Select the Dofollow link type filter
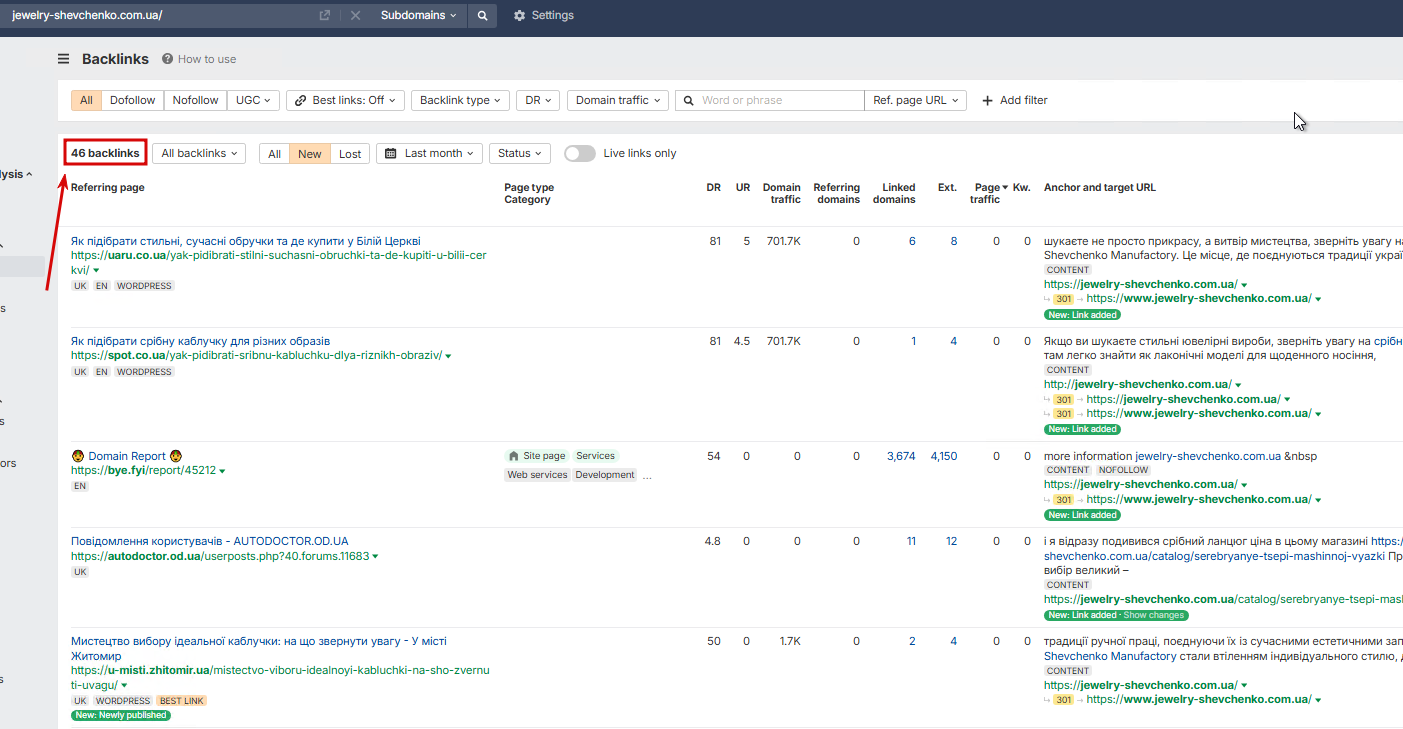 [x=132, y=100]
